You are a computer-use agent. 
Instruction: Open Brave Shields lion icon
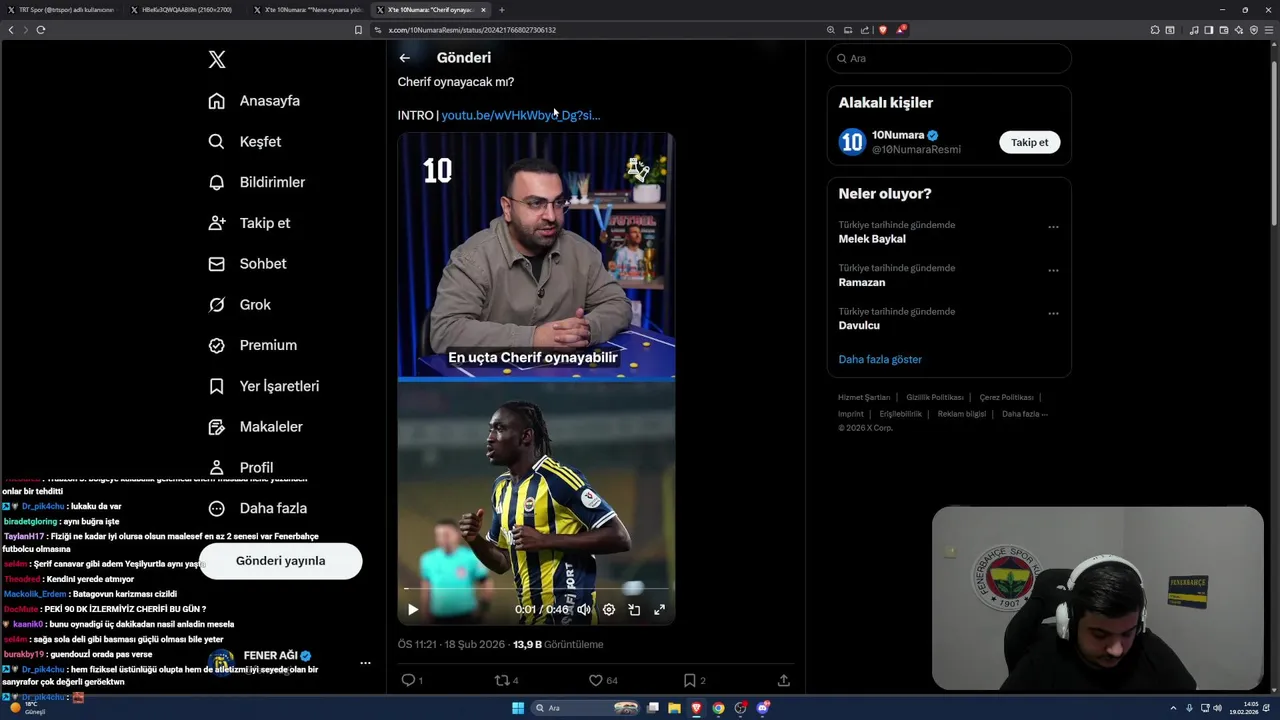882,30
